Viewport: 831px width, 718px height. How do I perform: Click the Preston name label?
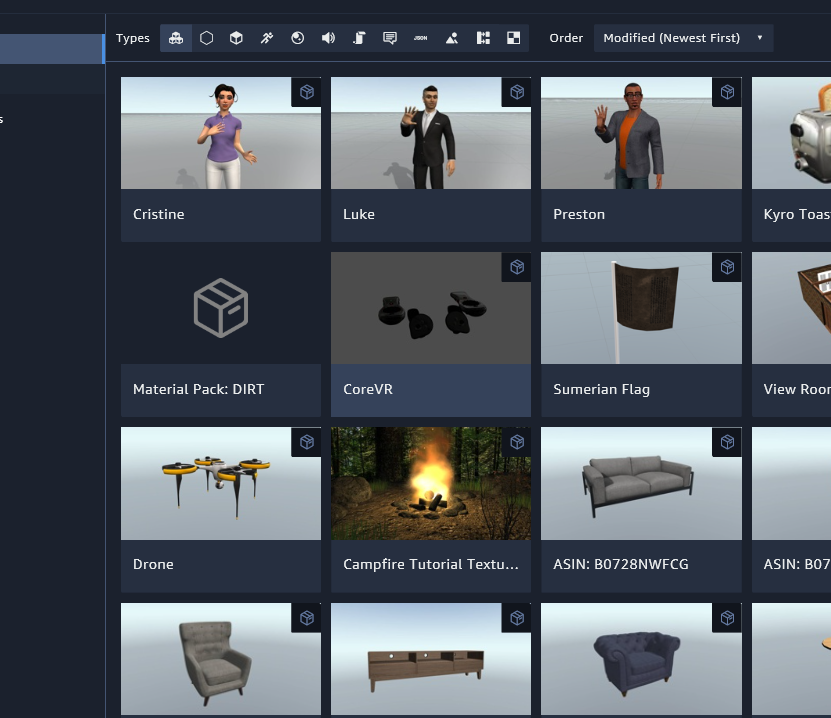(579, 214)
